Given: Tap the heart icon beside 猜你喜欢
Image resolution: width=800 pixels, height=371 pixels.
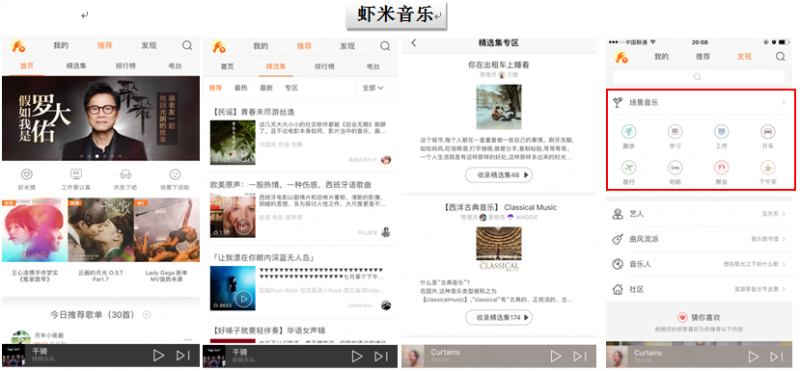Looking at the screenshot, I should click(x=682, y=317).
